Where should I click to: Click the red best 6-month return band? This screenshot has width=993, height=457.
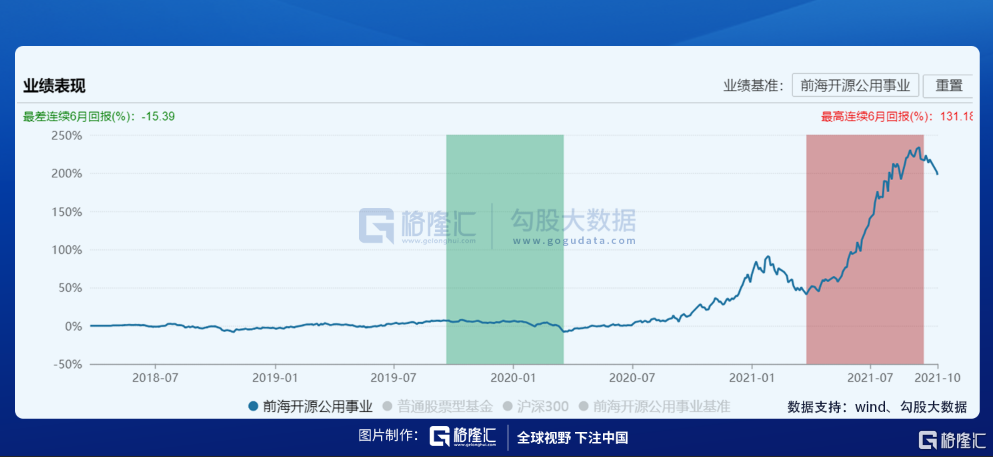tap(864, 249)
